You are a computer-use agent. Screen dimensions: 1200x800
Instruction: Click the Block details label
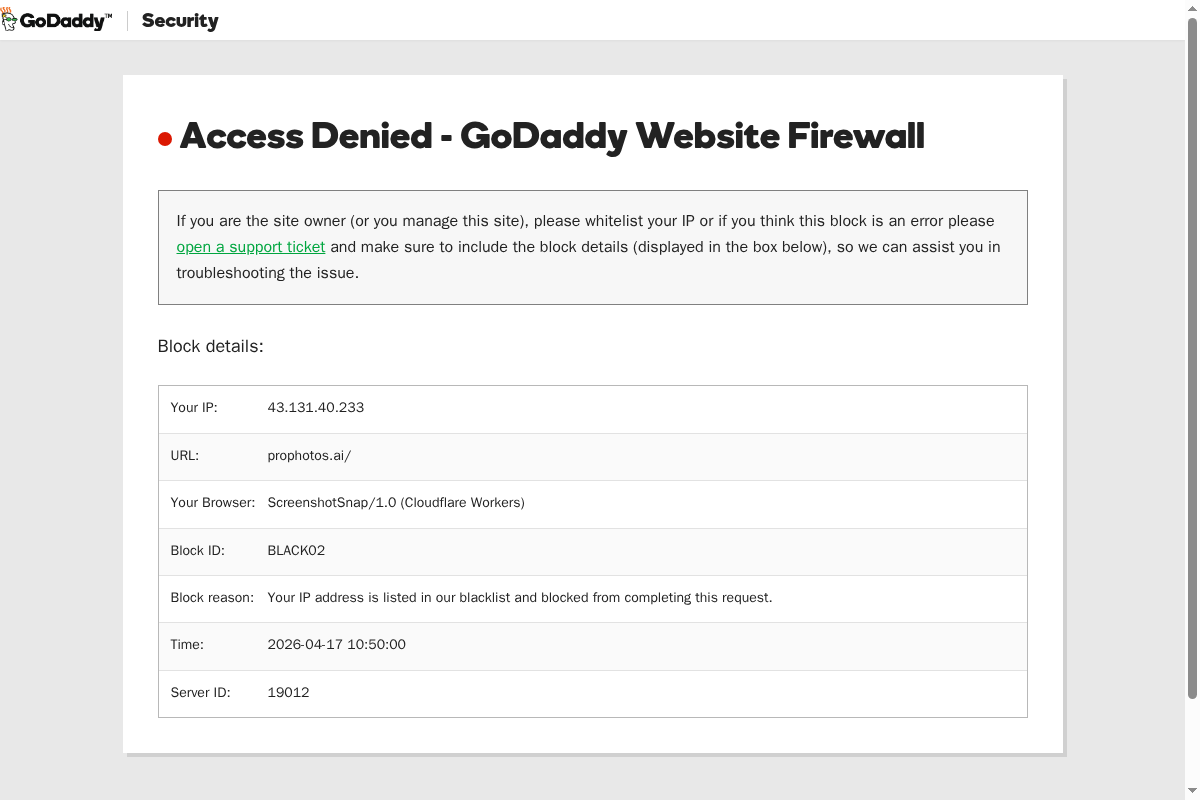(x=210, y=346)
